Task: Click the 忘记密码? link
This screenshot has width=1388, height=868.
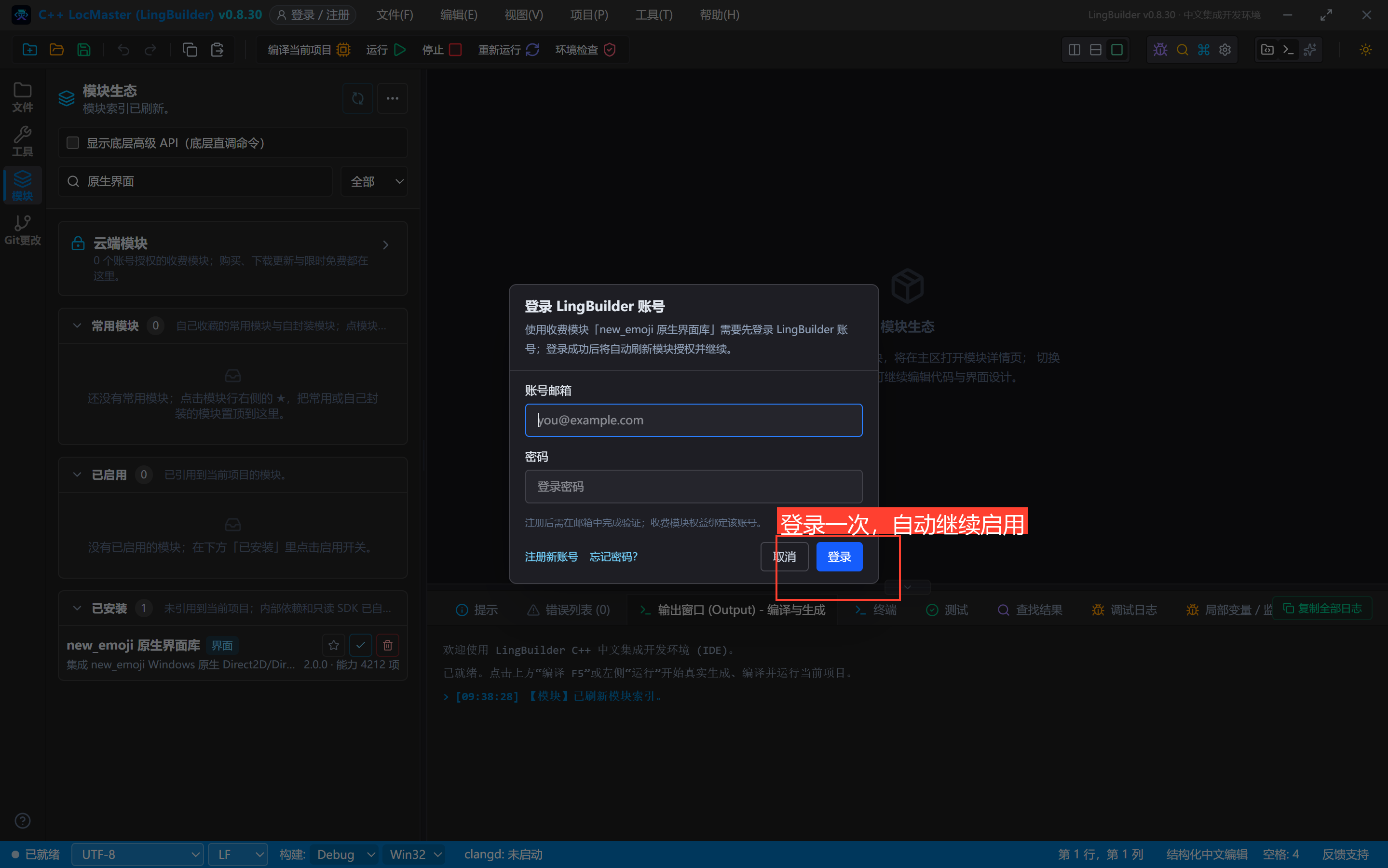Action: point(613,557)
